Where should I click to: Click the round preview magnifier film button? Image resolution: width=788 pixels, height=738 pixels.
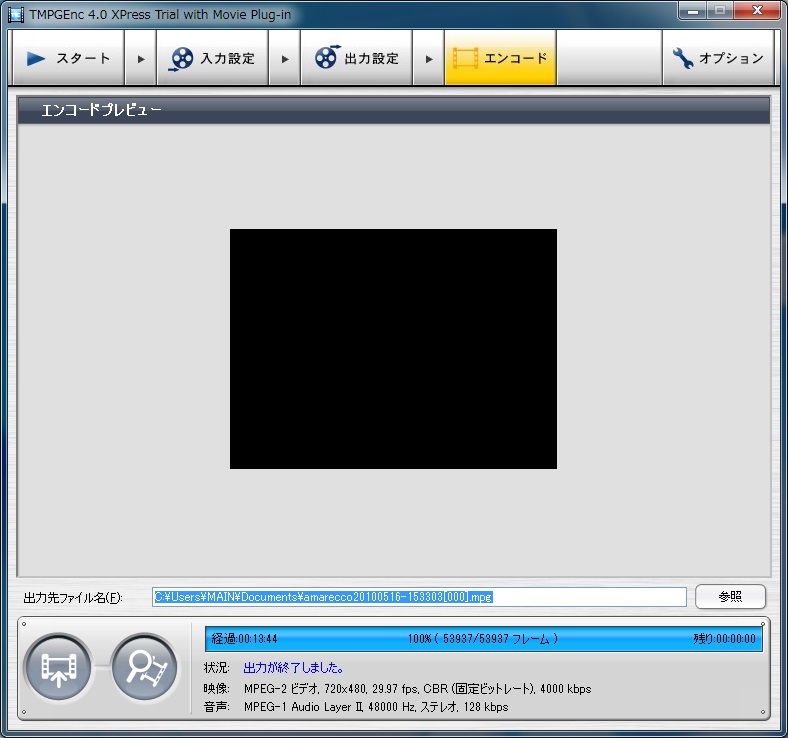tap(145, 668)
